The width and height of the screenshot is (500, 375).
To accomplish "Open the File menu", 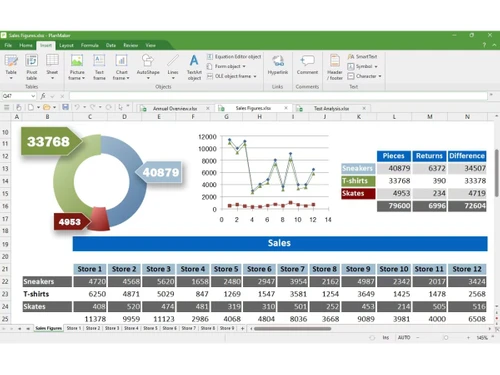I will tap(8, 45).
